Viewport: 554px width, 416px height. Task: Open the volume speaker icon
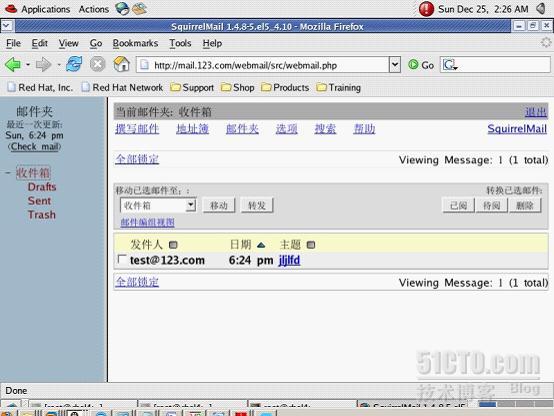coord(541,8)
